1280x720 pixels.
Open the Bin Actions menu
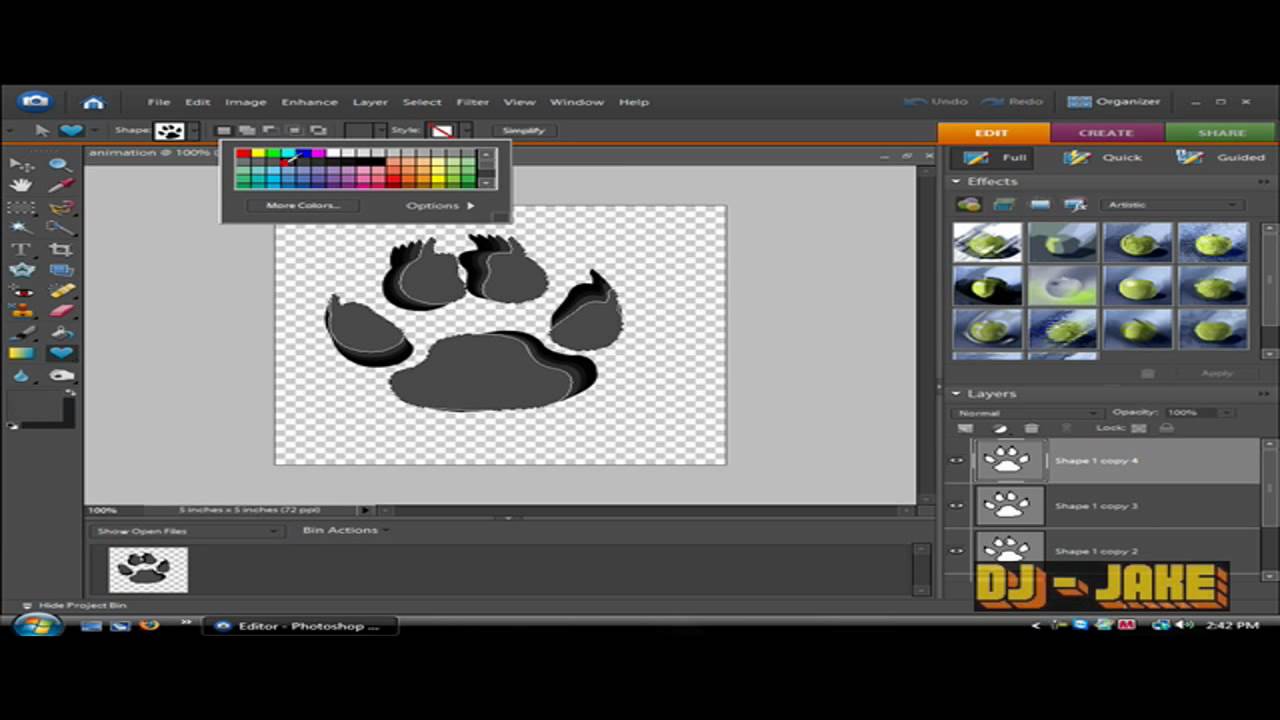click(345, 530)
